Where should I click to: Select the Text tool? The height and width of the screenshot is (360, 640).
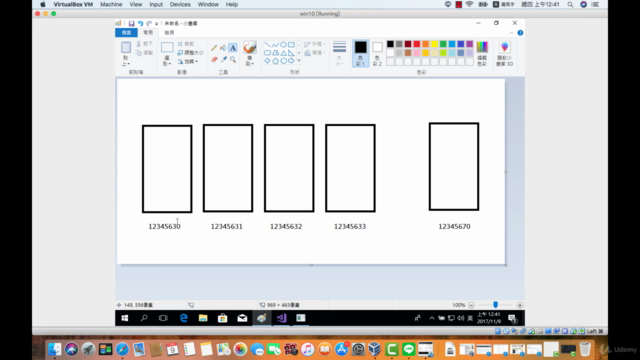[233, 48]
